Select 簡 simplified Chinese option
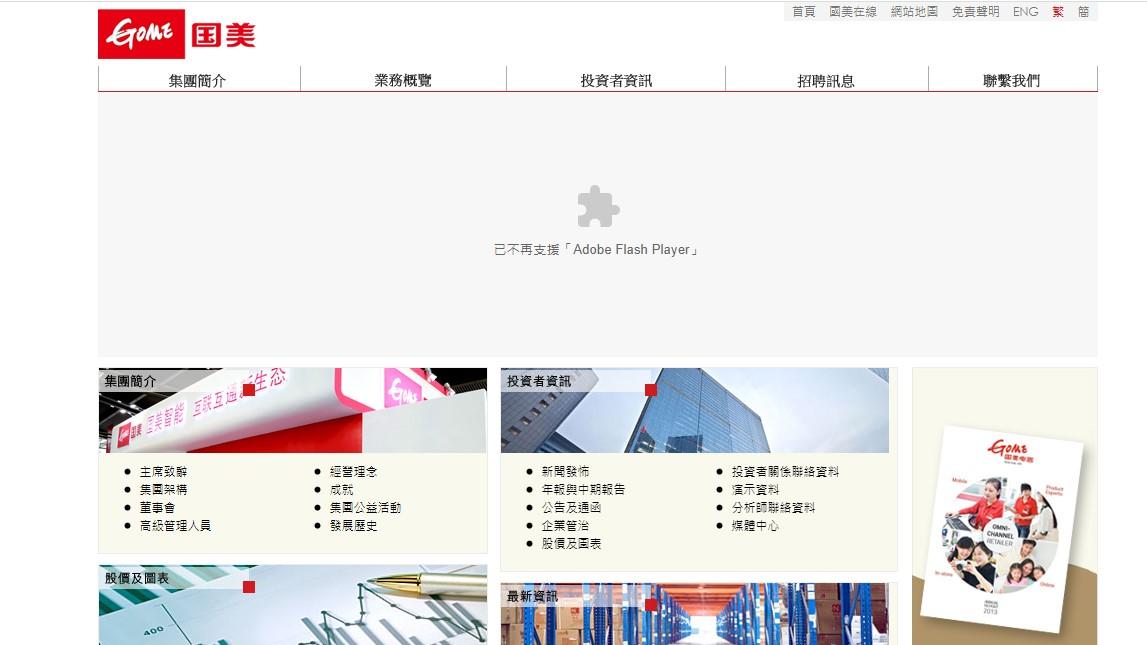The height and width of the screenshot is (645, 1147). coord(1083,12)
